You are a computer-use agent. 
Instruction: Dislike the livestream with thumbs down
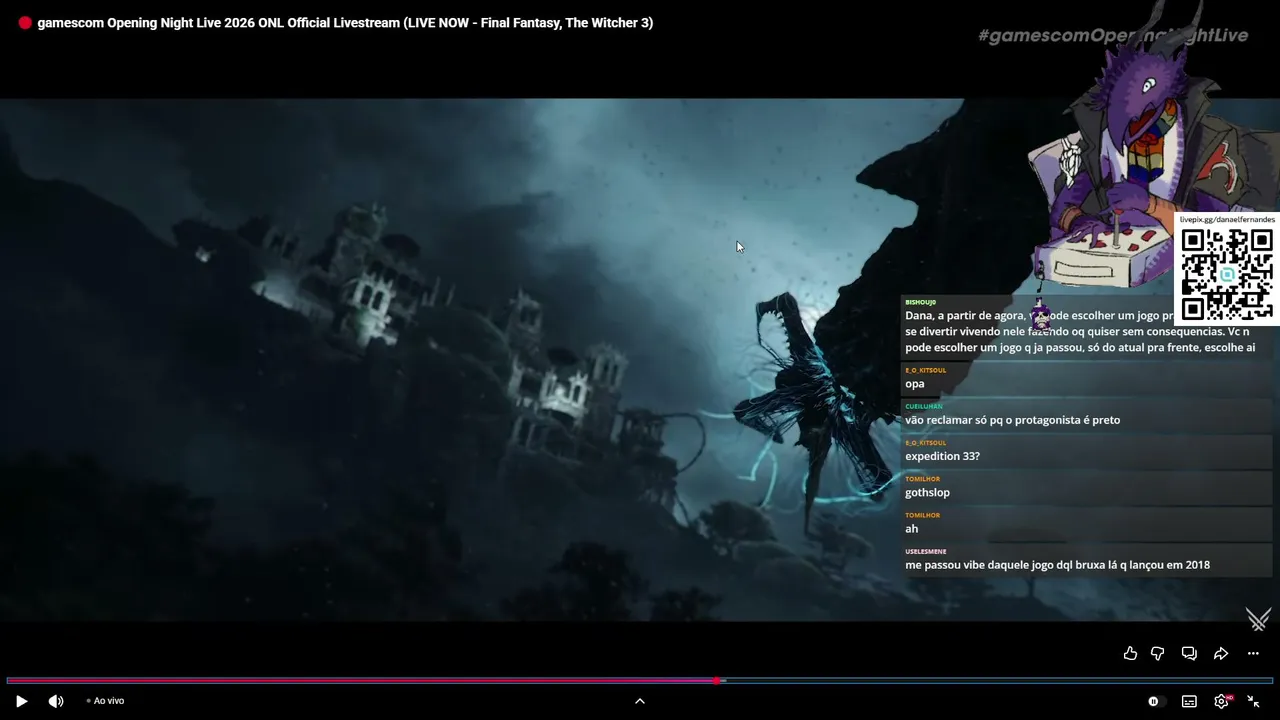[x=1158, y=653]
